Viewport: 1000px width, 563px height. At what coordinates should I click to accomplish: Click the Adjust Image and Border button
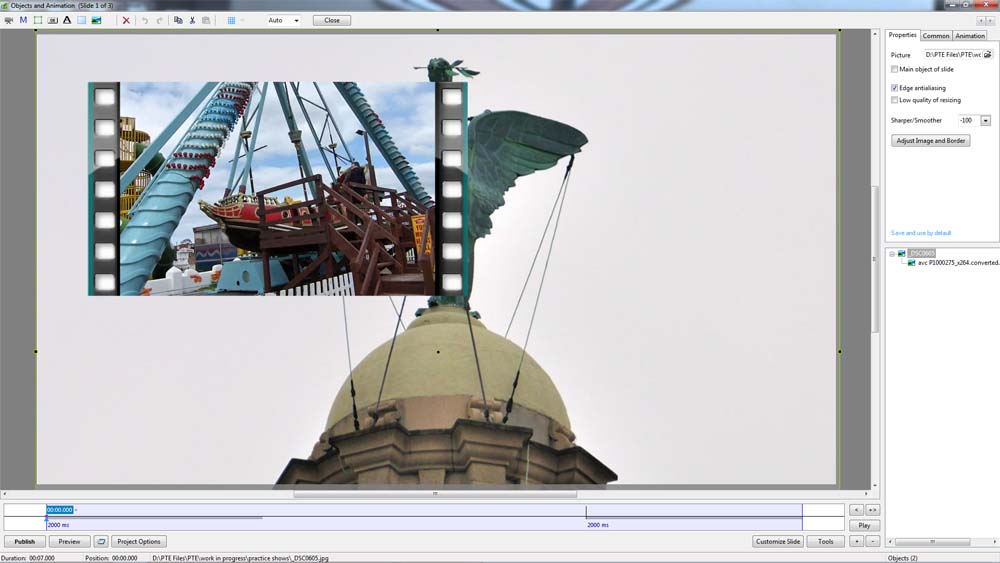point(931,141)
